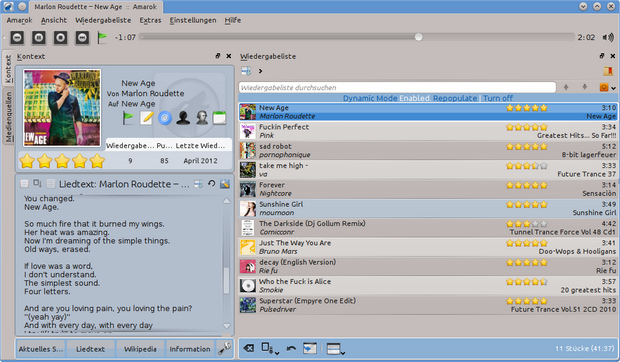Viewport: 620px width, 362px height.
Task: Select the sad robot track
Action: coord(428,151)
